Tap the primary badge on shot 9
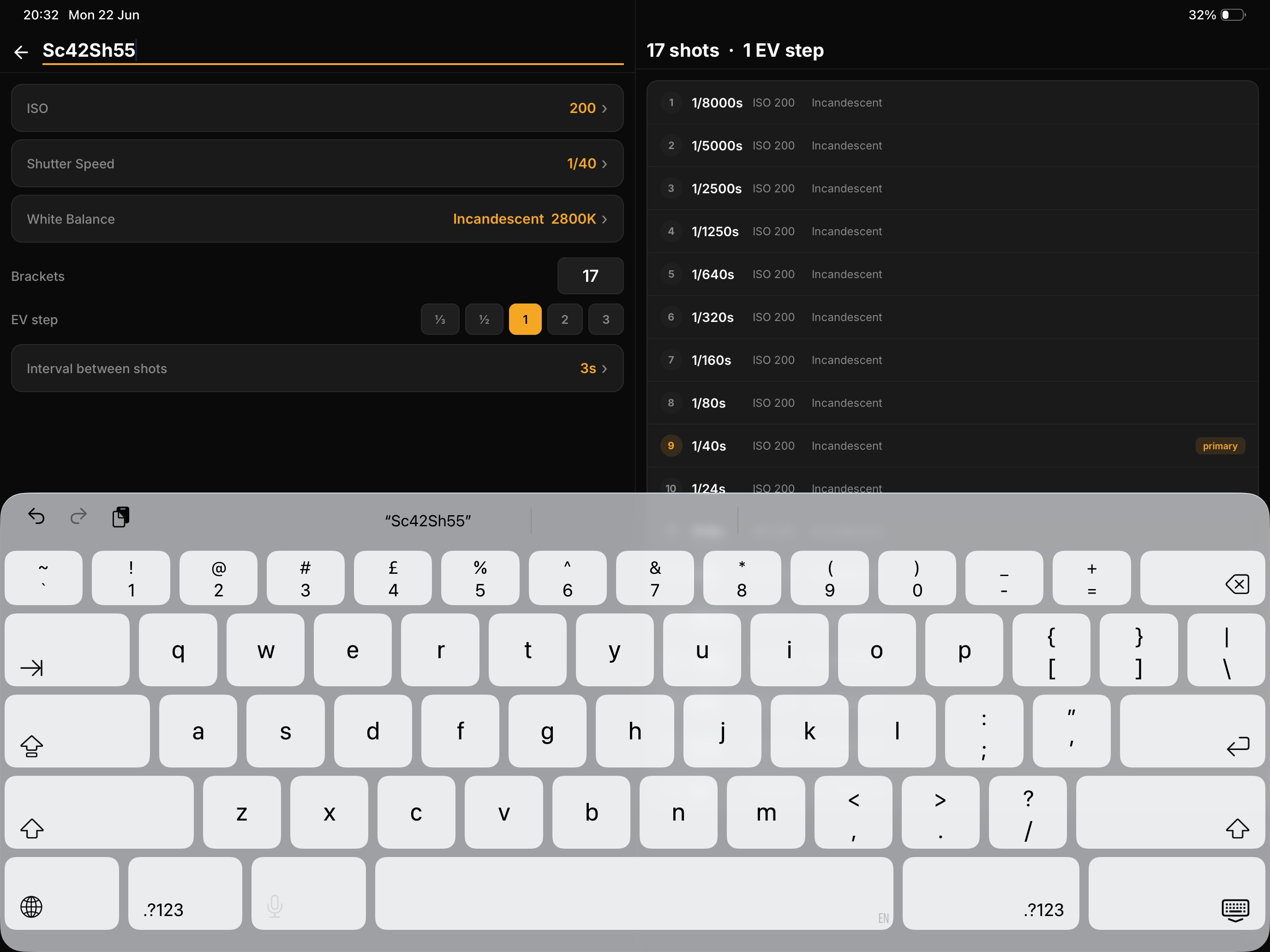Image resolution: width=1270 pixels, height=952 pixels. click(1220, 446)
